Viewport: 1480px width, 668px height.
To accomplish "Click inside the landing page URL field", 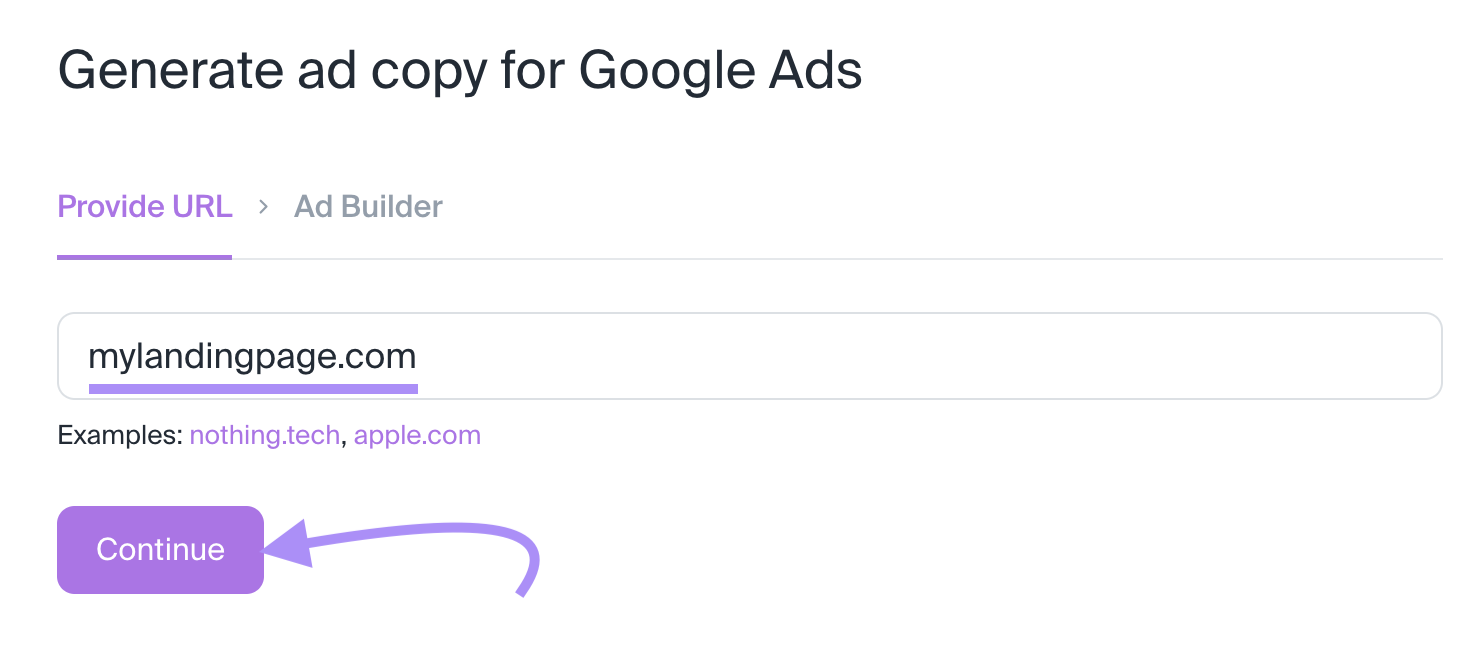I will (x=700, y=355).
